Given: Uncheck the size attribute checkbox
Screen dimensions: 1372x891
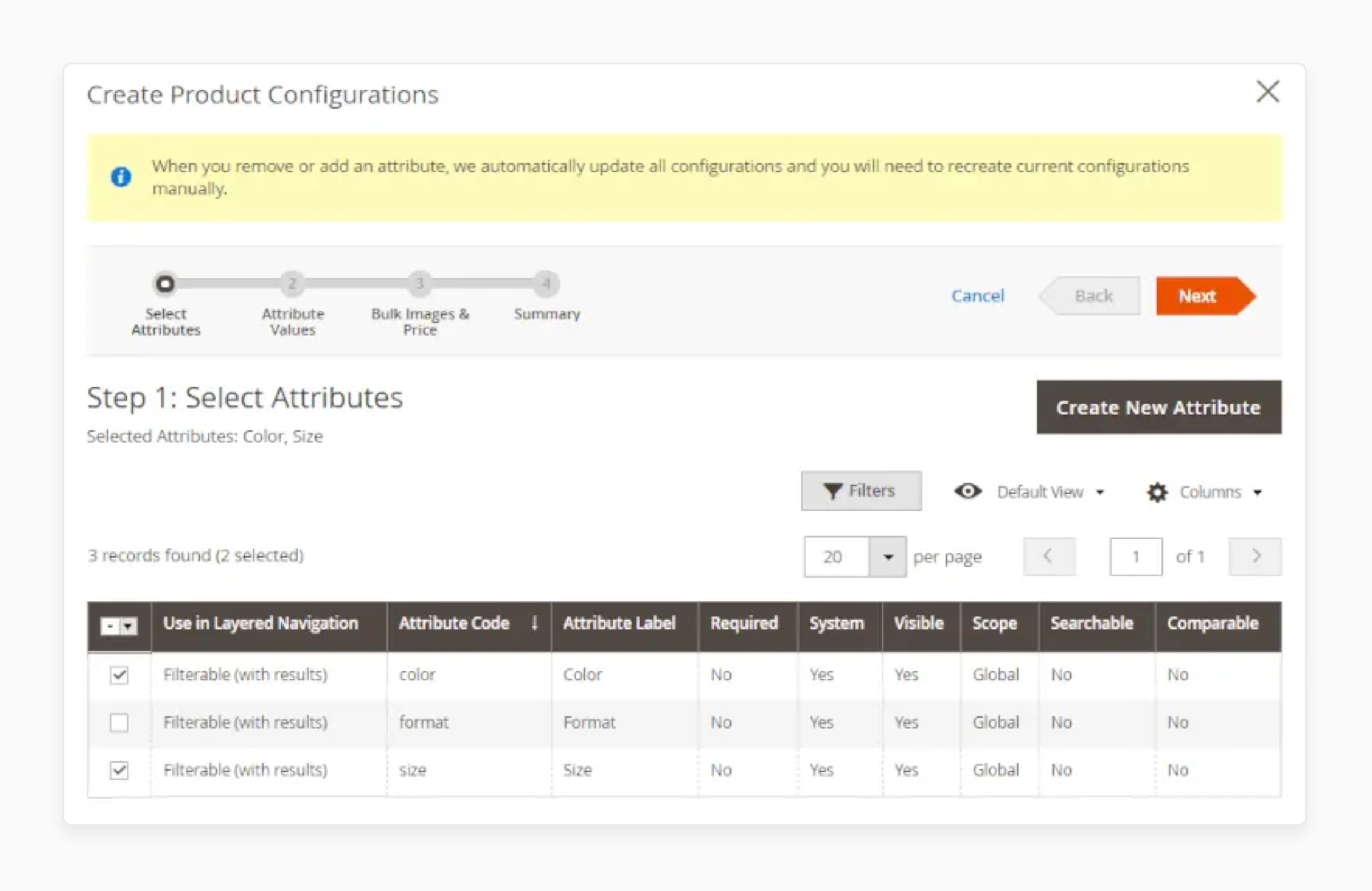Looking at the screenshot, I should pyautogui.click(x=119, y=770).
